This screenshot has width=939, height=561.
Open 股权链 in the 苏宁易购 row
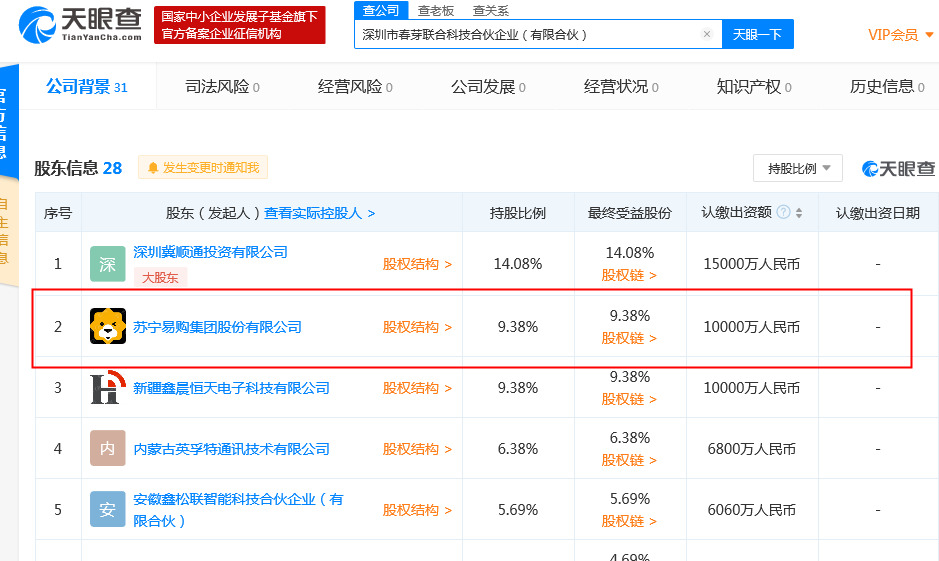(x=629, y=338)
